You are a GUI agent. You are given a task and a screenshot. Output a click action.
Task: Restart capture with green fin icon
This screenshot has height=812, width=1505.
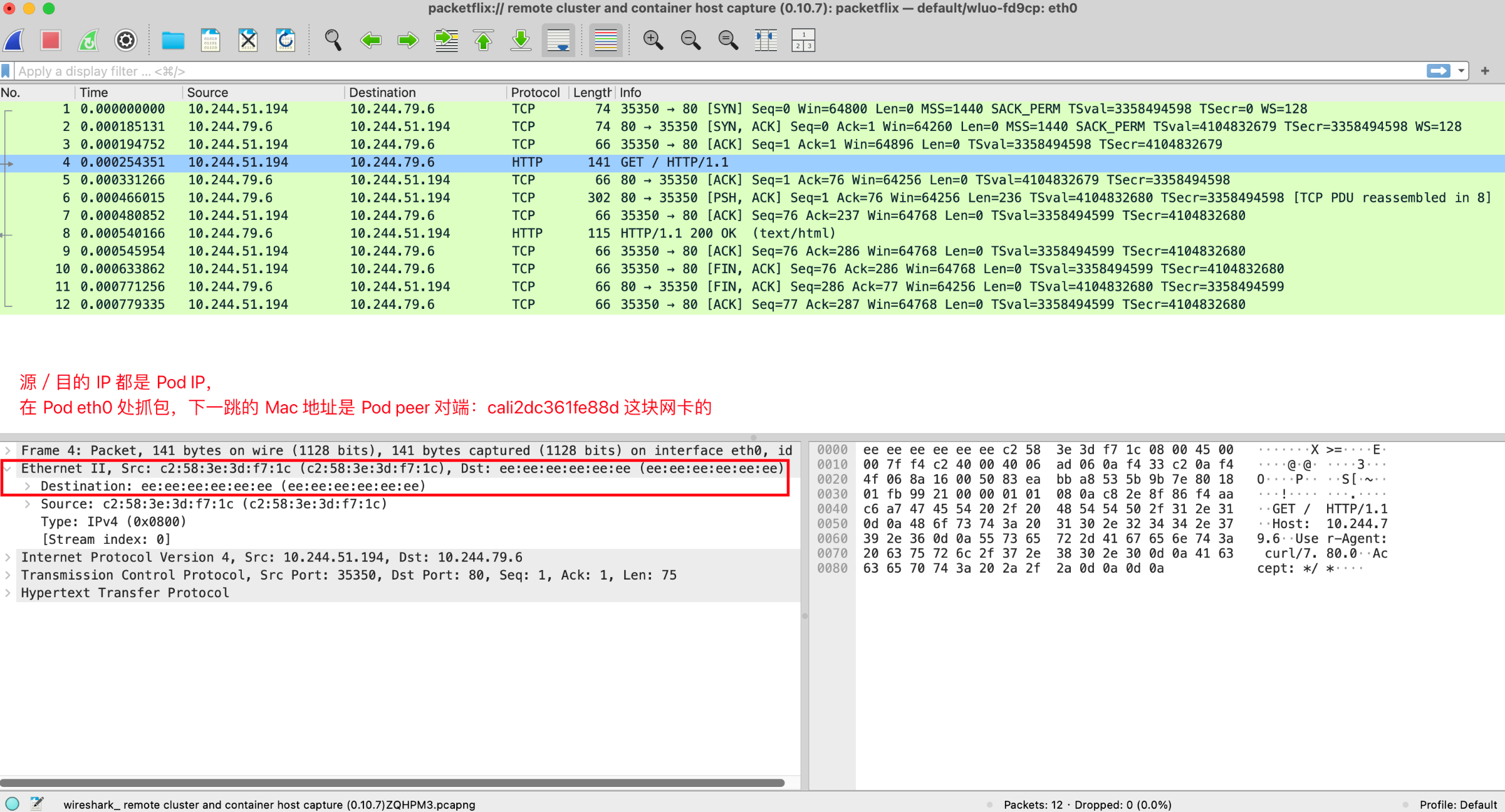(x=88, y=41)
